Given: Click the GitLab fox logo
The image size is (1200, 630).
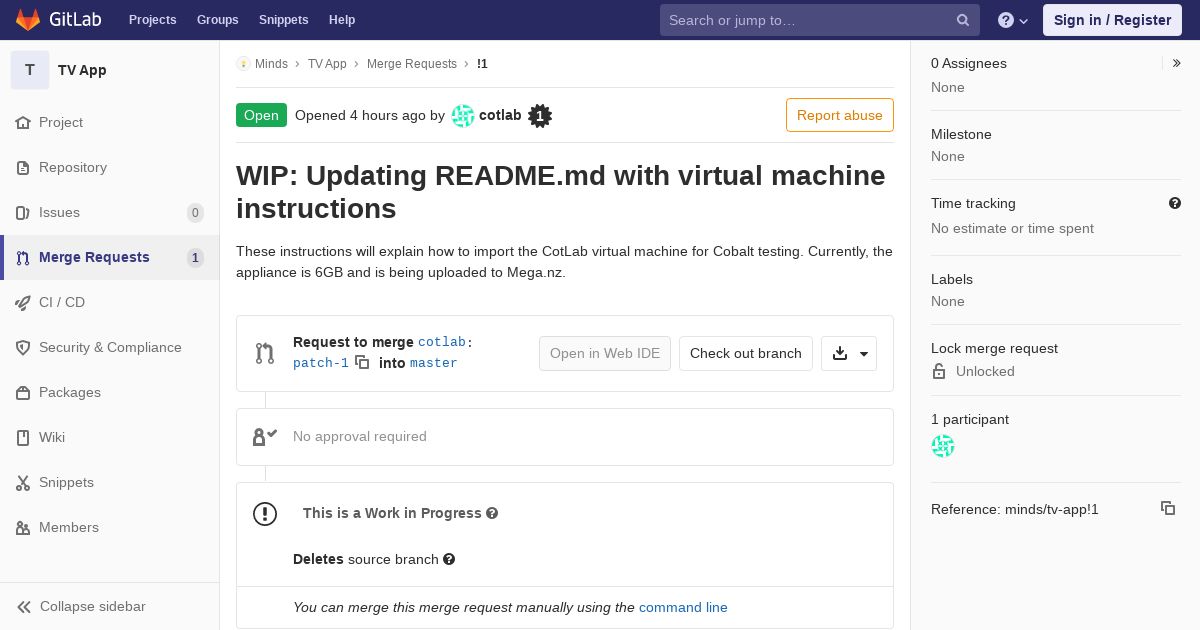Looking at the screenshot, I should coord(28,20).
